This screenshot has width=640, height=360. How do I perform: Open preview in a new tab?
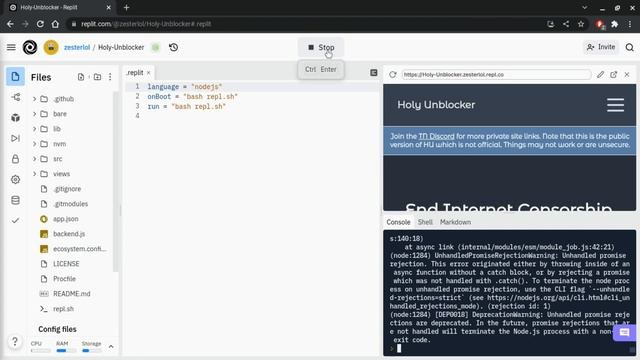[x=613, y=74]
